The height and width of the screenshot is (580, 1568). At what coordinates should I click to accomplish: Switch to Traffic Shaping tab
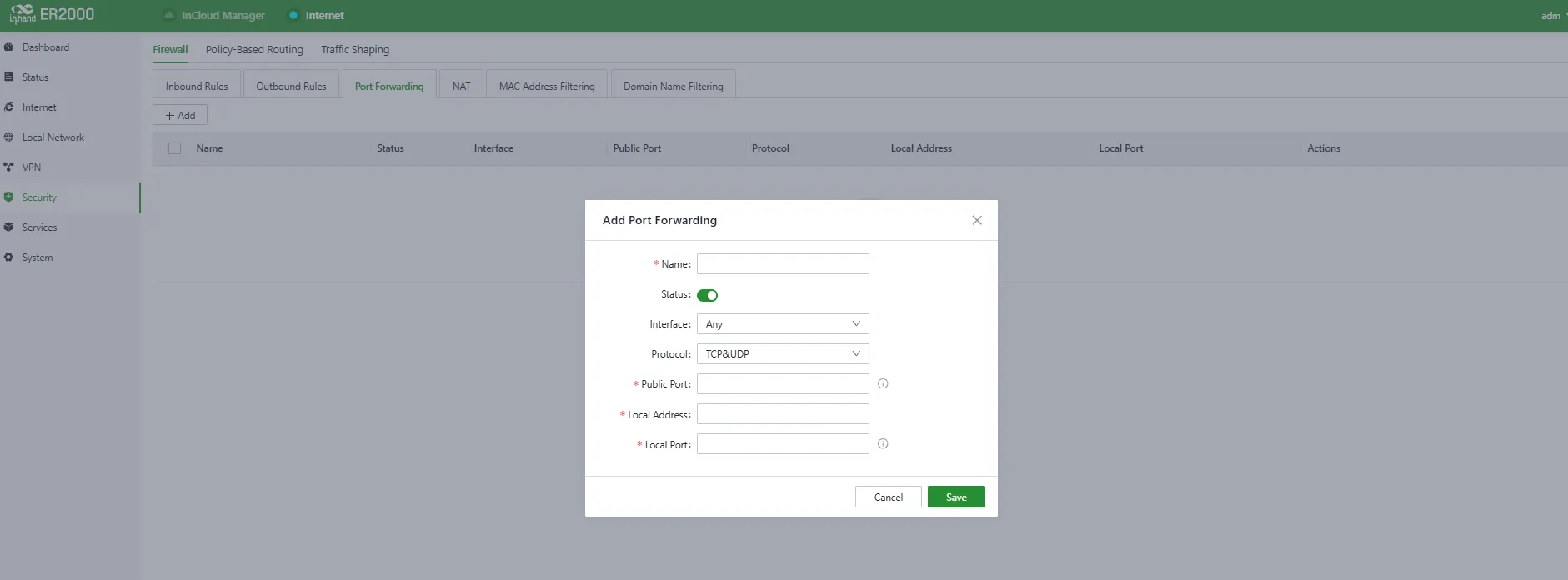click(x=355, y=50)
